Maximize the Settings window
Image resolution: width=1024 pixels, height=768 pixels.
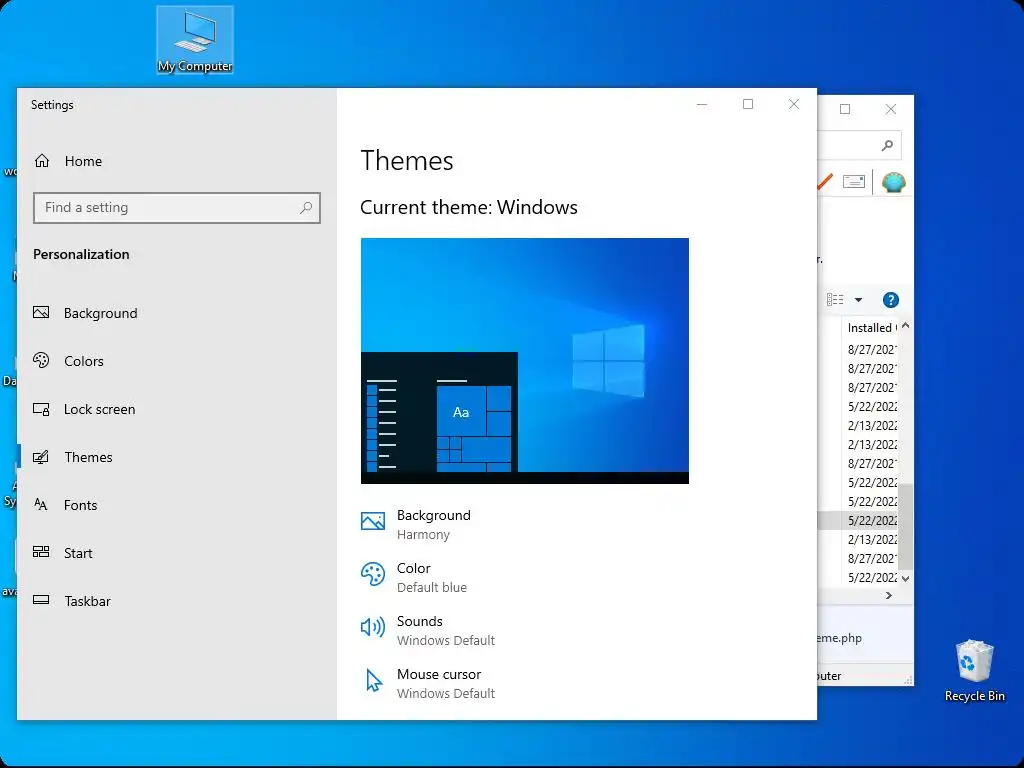click(748, 104)
